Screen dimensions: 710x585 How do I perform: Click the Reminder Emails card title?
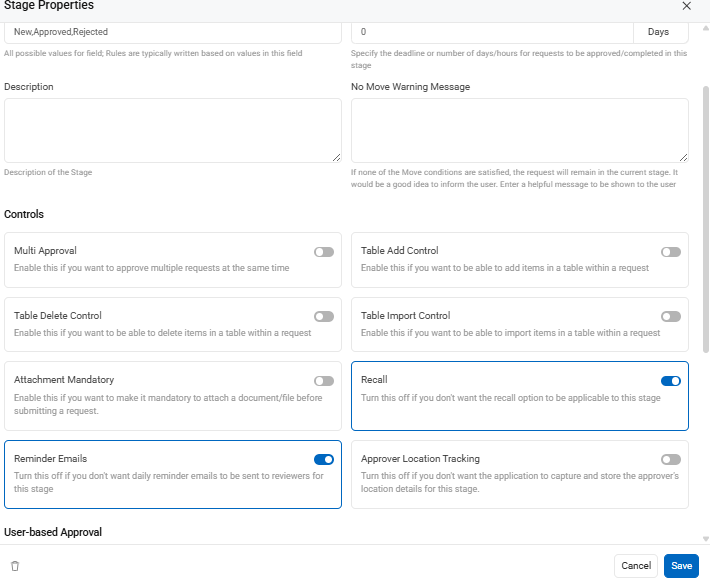tap(50, 459)
